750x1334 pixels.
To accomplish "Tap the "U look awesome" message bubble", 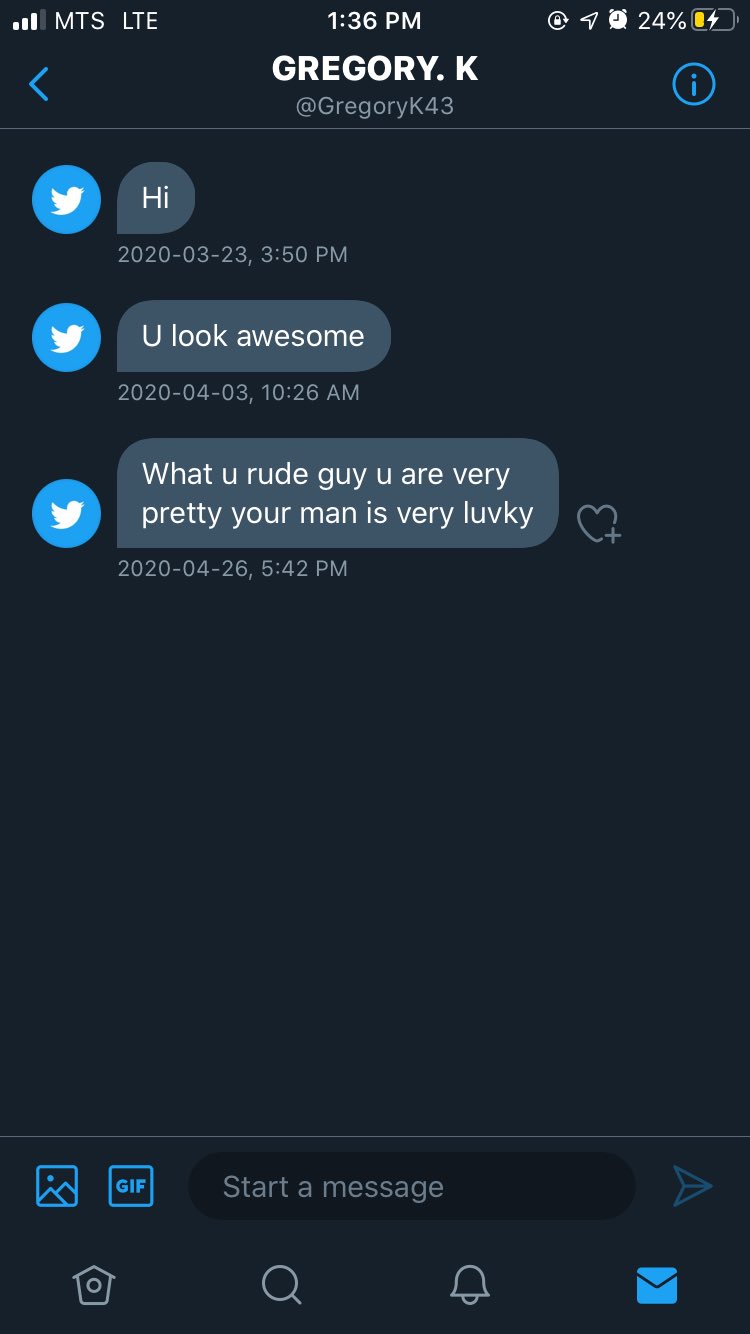I will [x=253, y=336].
